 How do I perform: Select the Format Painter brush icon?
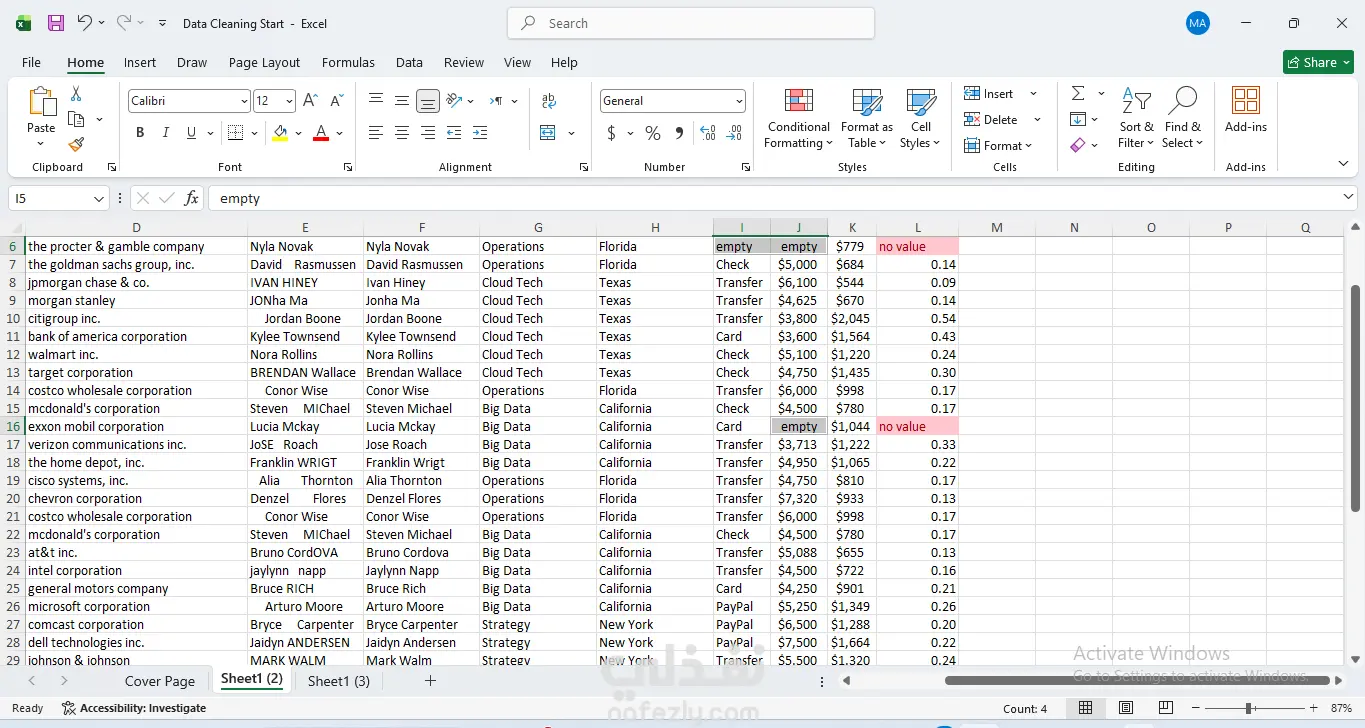[76, 144]
